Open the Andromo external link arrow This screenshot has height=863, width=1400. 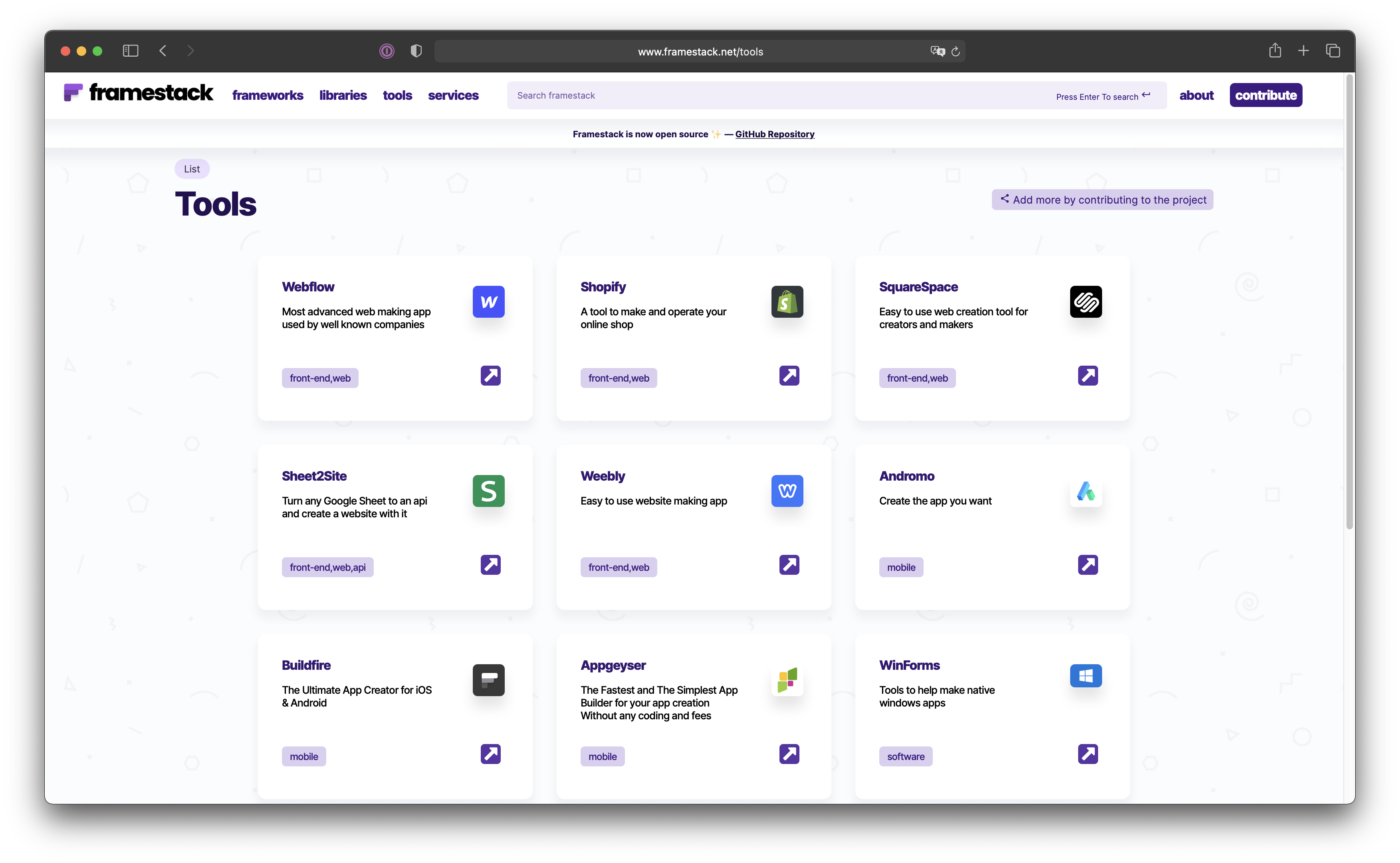pos(1088,564)
